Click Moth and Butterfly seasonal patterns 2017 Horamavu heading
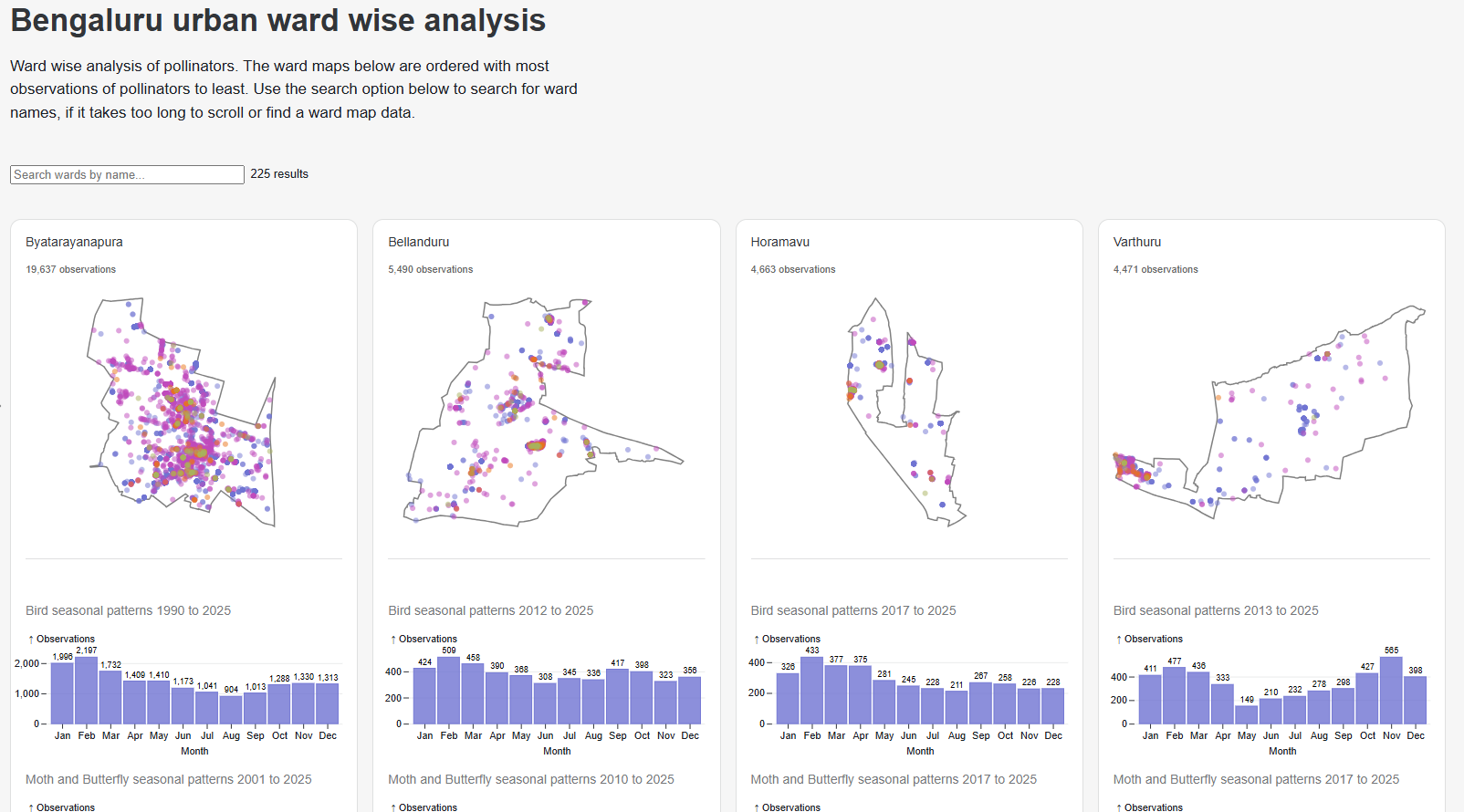Image resolution: width=1464 pixels, height=812 pixels. point(893,779)
